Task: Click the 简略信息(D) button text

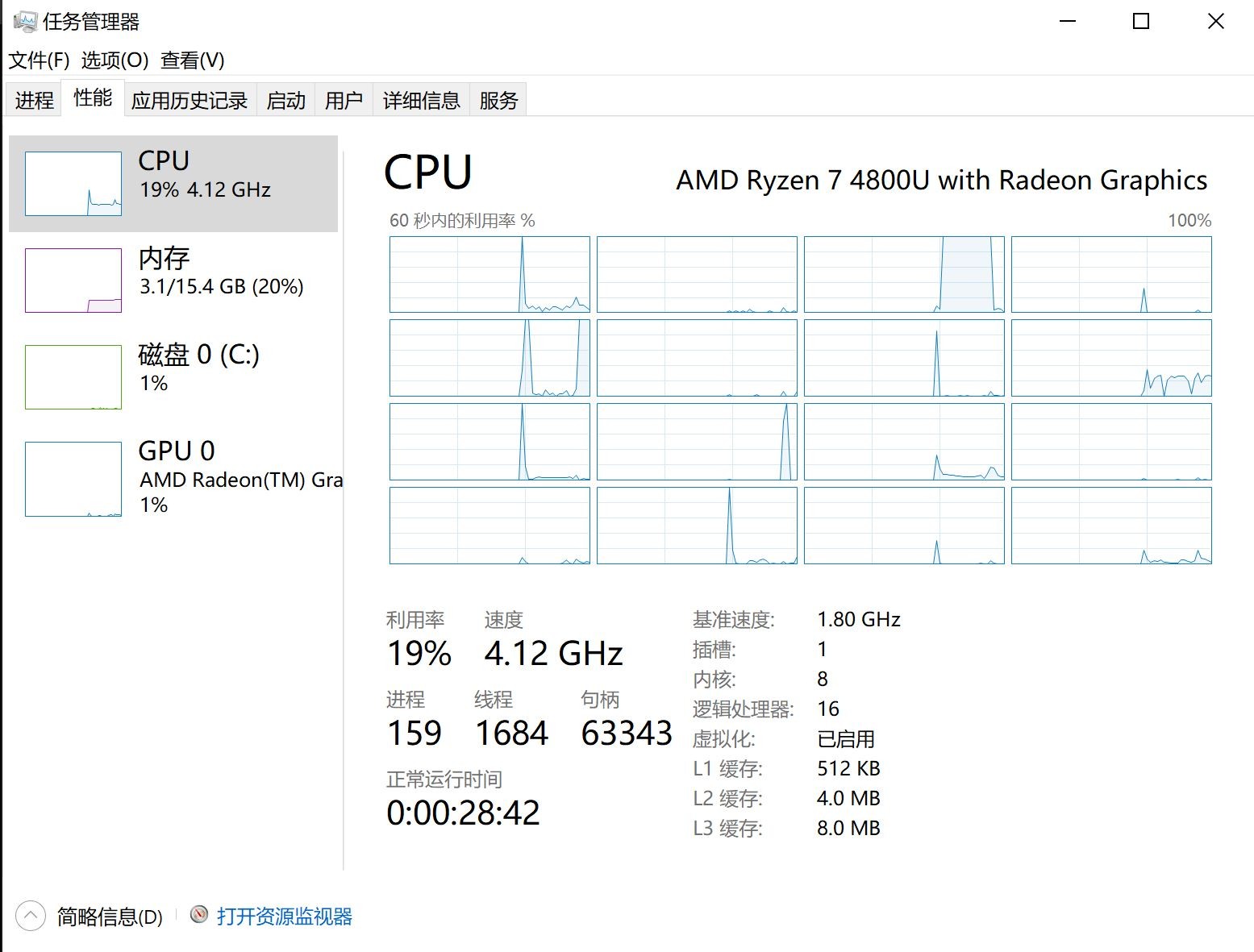Action: [110, 917]
